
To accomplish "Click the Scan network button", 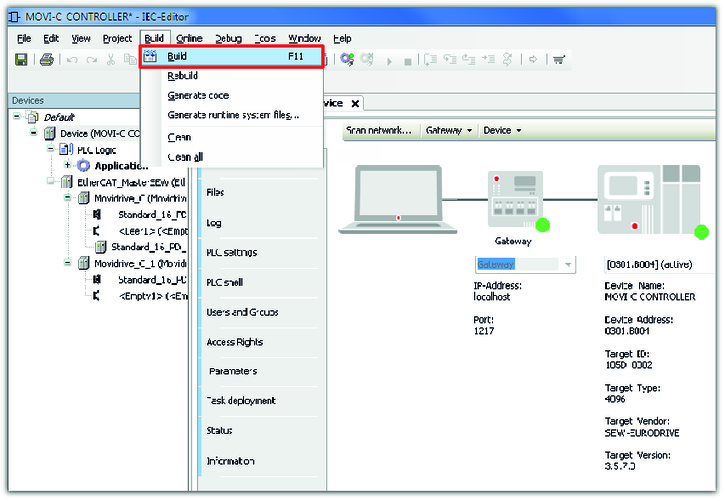I will [x=378, y=130].
